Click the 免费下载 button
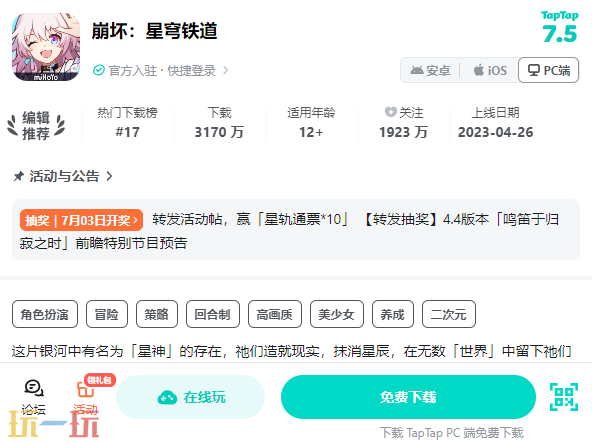This screenshot has width=592, height=443. [408, 397]
